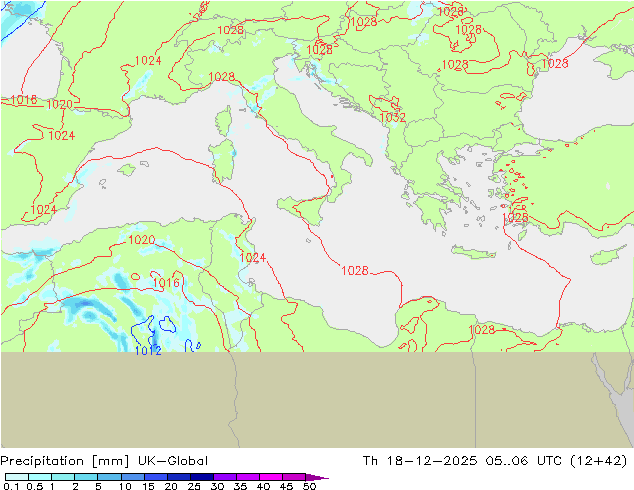
Task: Click legend value label '10'
Action: coord(125,486)
